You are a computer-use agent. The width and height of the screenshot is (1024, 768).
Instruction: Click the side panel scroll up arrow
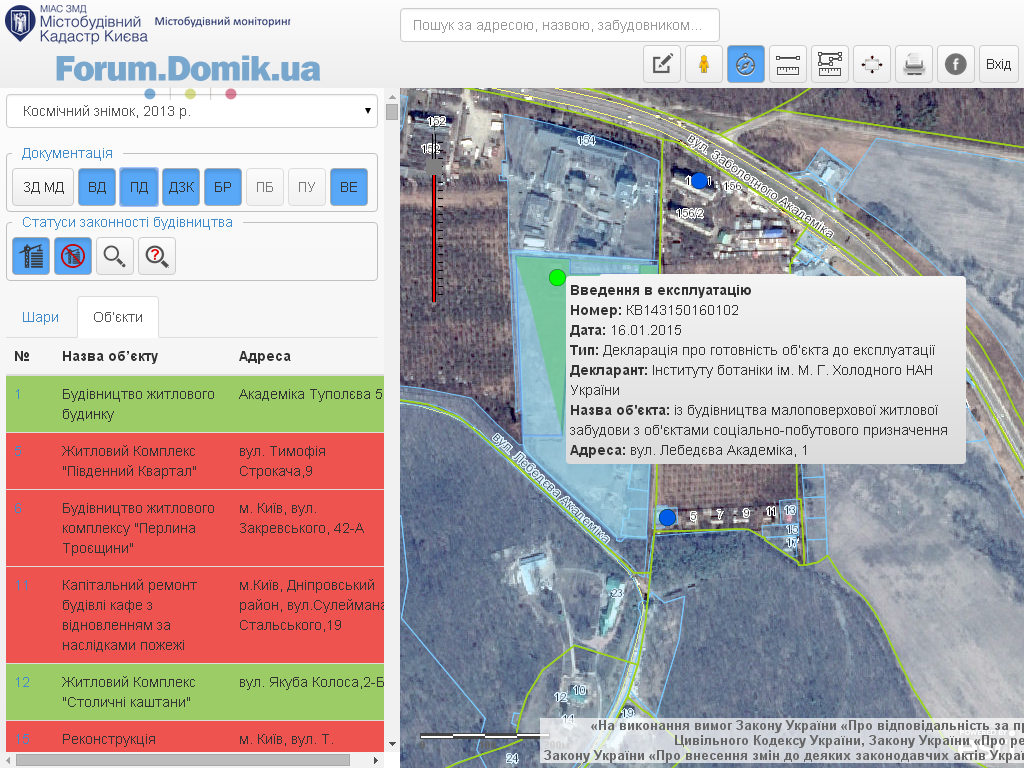point(392,97)
